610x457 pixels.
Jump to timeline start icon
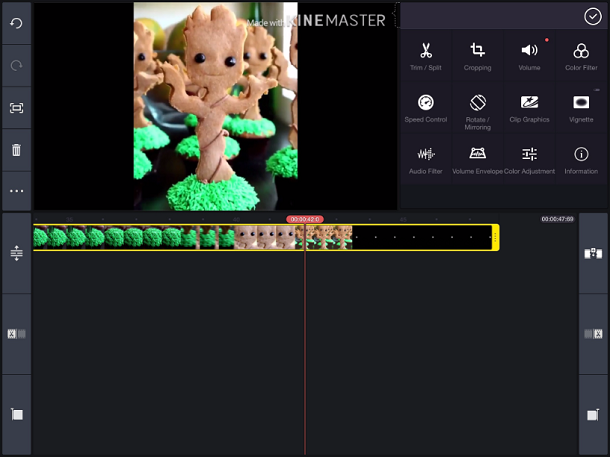[16, 414]
